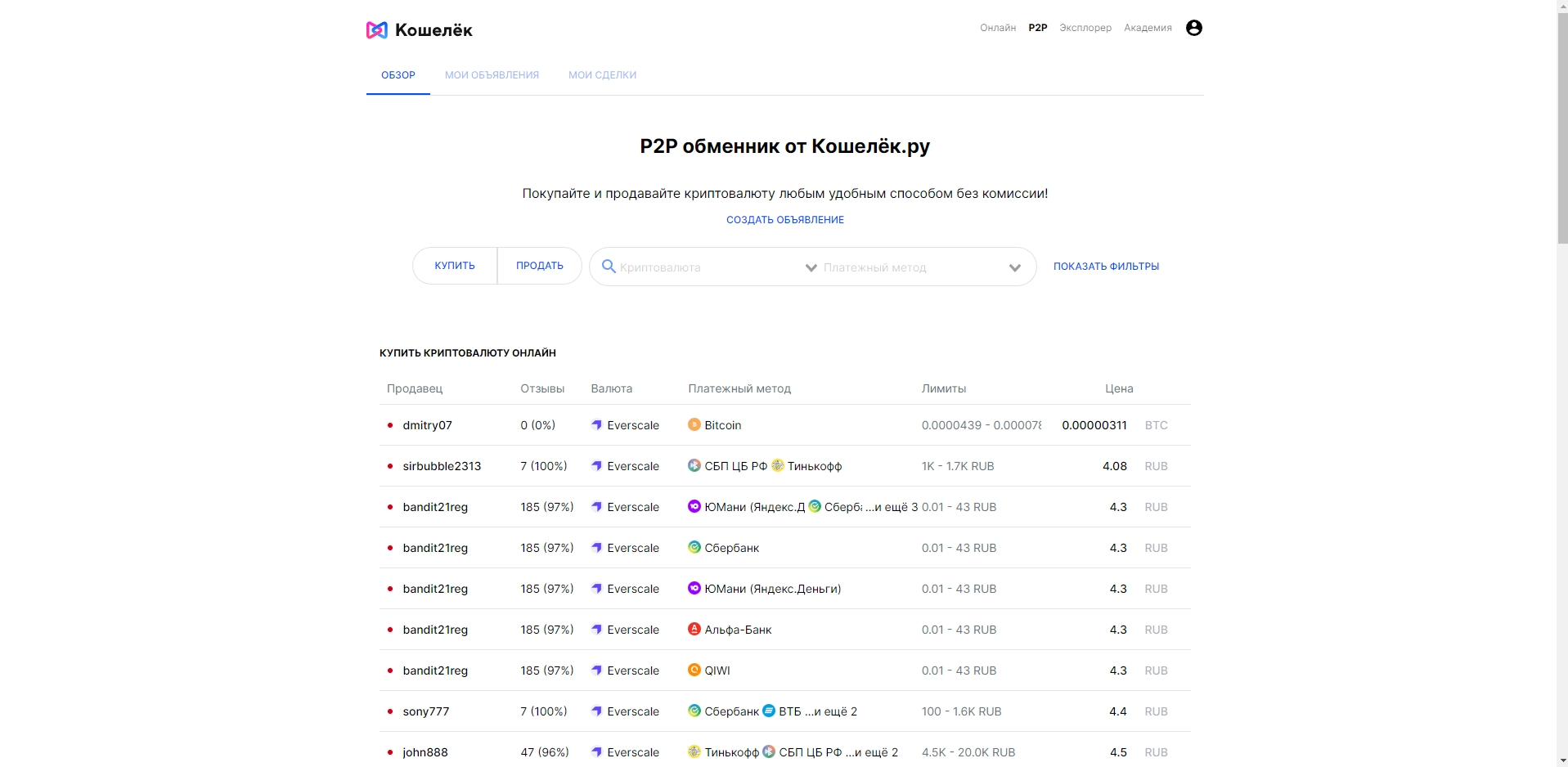Image resolution: width=1568 pixels, height=767 pixels.
Task: Click the price 4.08 in sirbubble2313 row
Action: tap(1115, 466)
